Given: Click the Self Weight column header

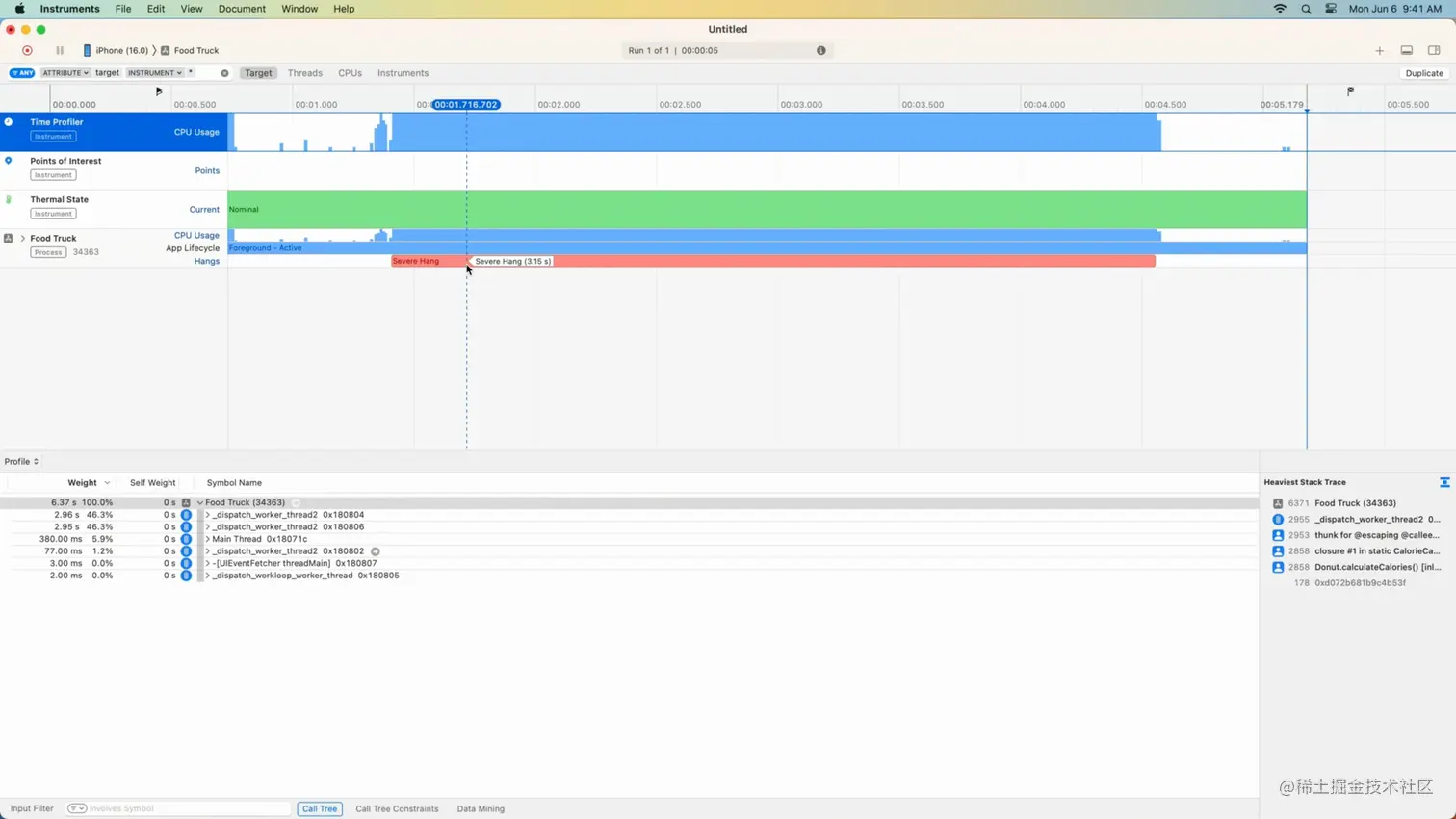Looking at the screenshot, I should point(152,483).
